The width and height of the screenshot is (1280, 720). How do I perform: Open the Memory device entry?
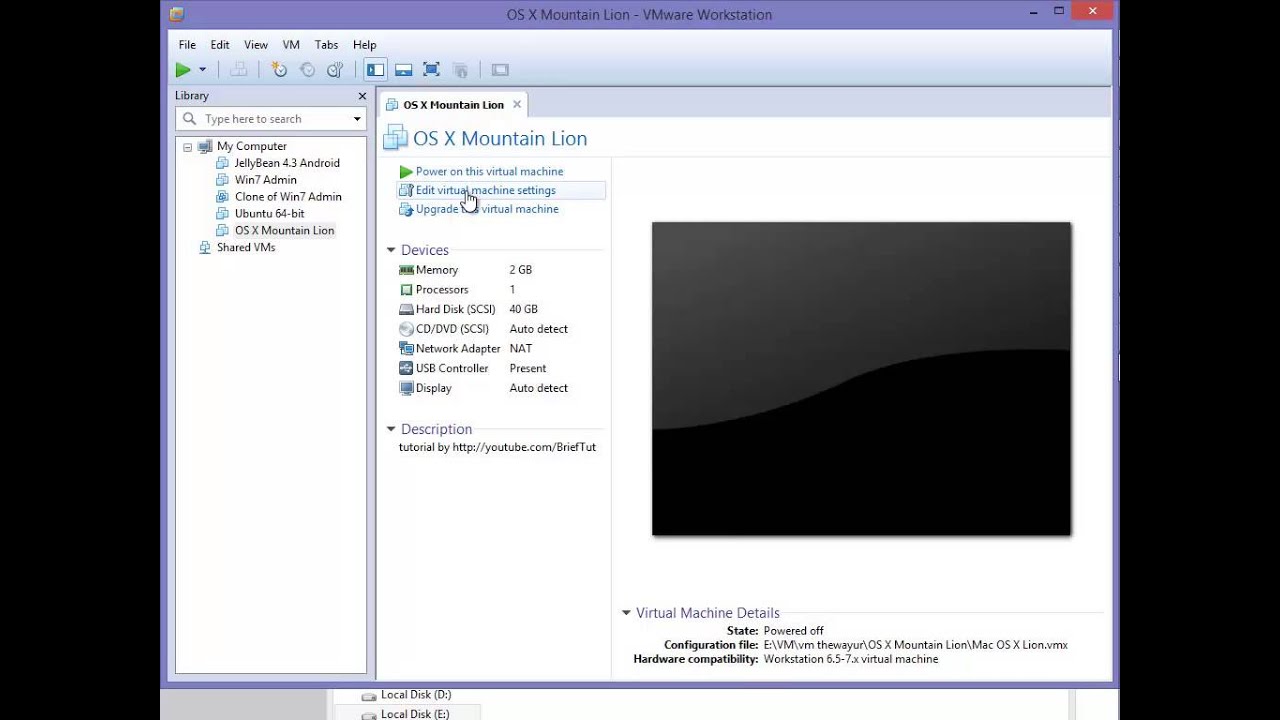click(436, 270)
